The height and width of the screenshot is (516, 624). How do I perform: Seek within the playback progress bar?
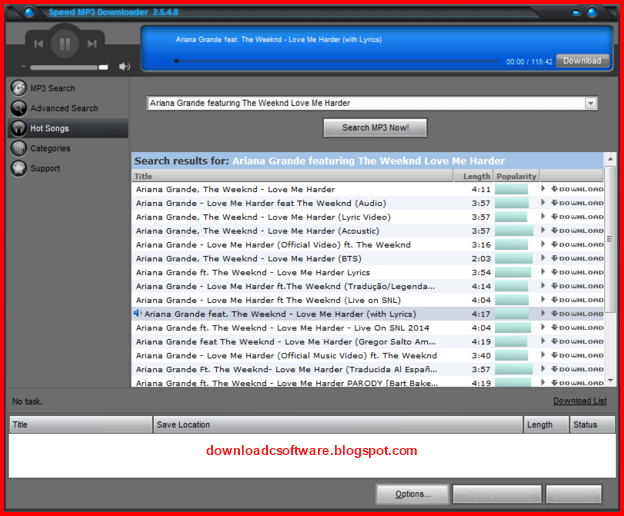(336, 61)
